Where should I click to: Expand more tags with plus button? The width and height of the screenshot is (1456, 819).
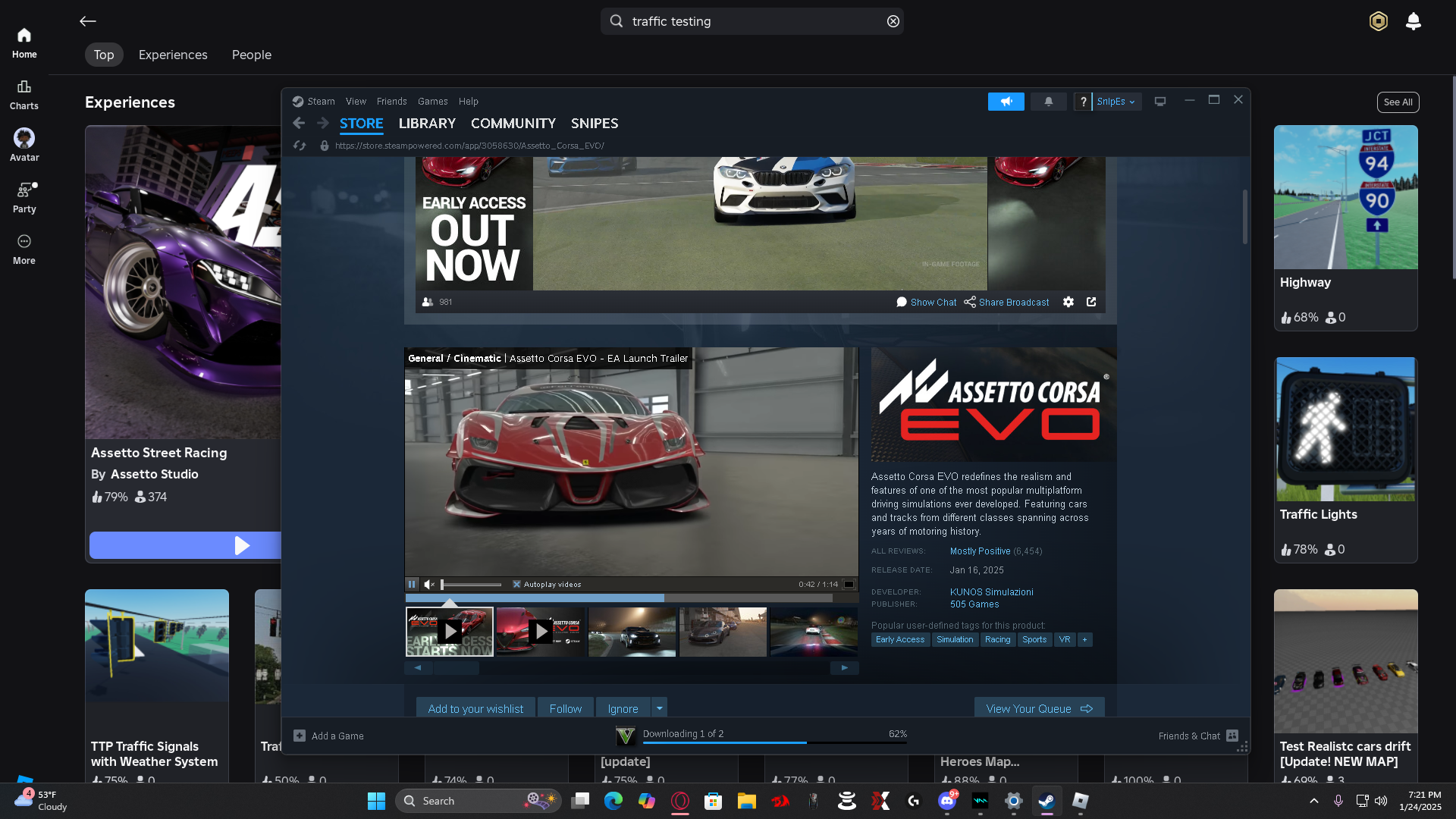1084,640
